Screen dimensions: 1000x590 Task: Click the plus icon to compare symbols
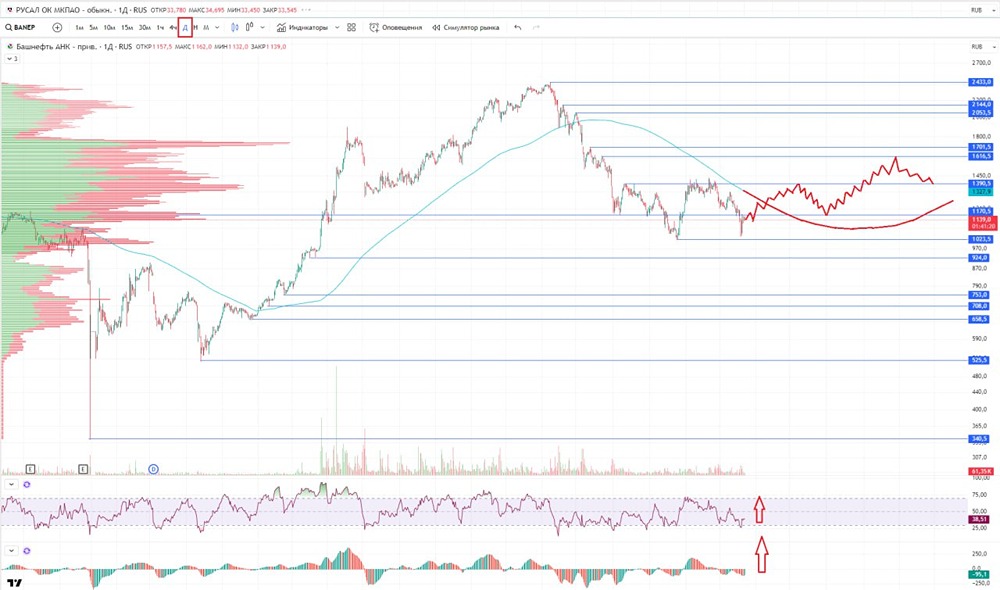pyautogui.click(x=57, y=27)
